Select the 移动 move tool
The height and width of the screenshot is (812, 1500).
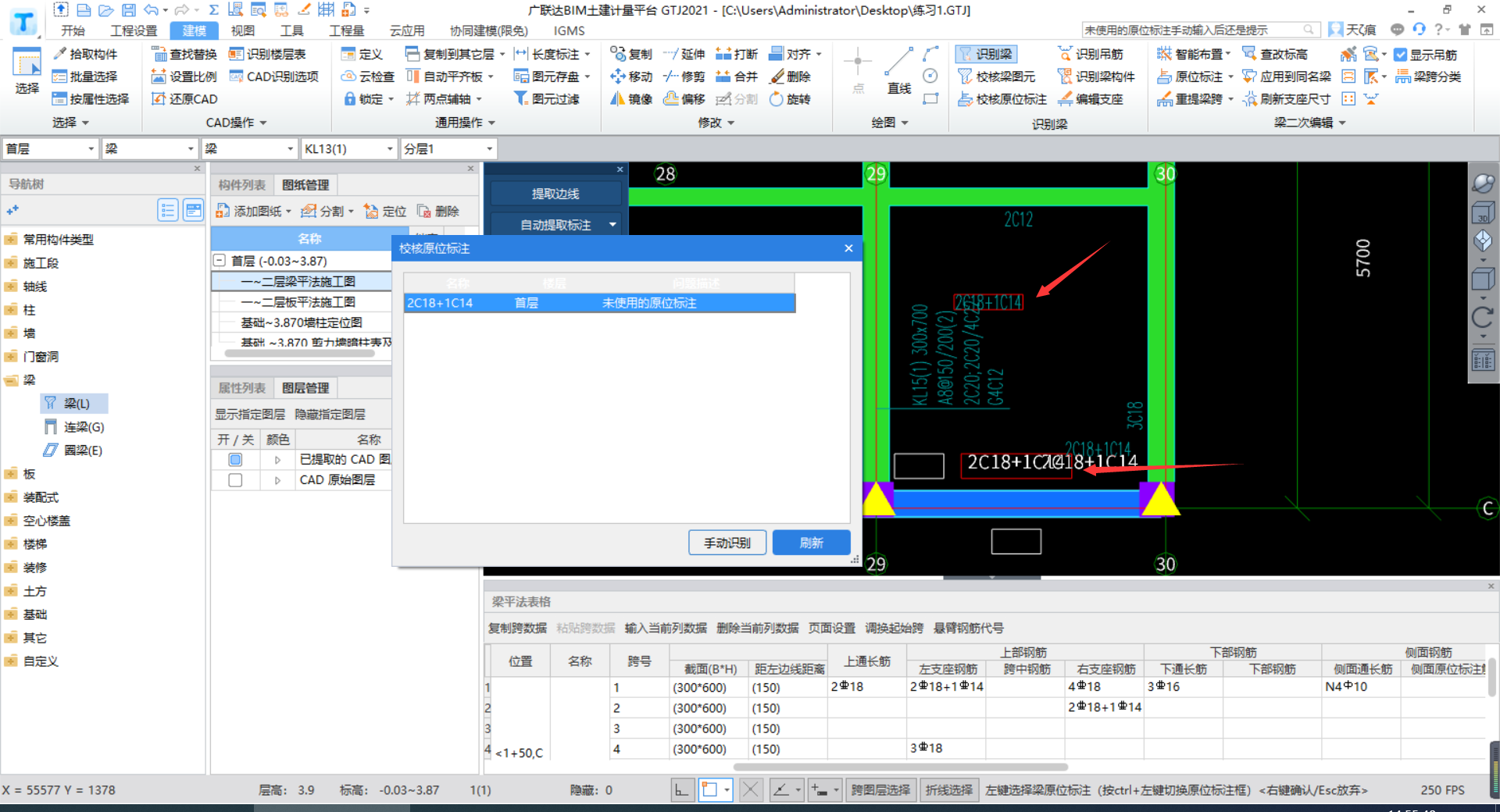tap(631, 77)
